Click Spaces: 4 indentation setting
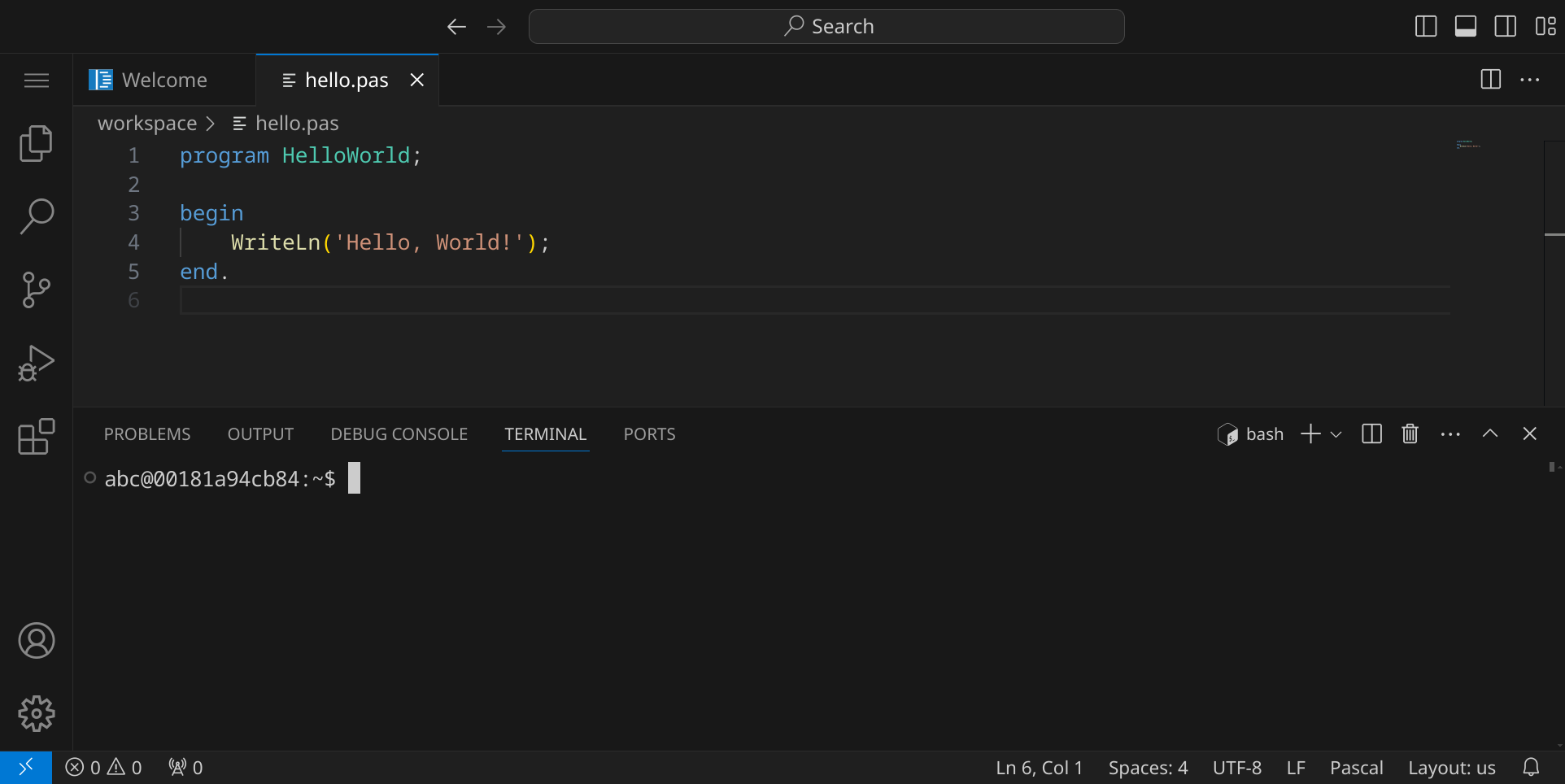Image resolution: width=1565 pixels, height=784 pixels. click(x=1147, y=768)
